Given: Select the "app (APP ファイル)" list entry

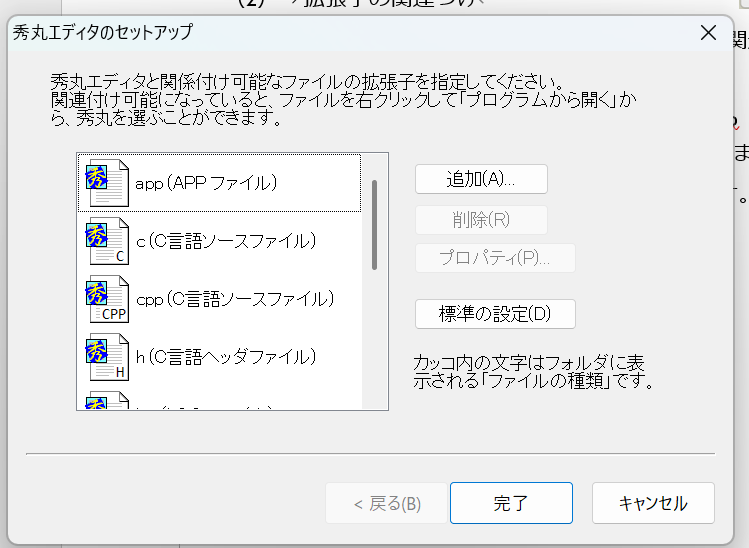Looking at the screenshot, I should tap(206, 183).
